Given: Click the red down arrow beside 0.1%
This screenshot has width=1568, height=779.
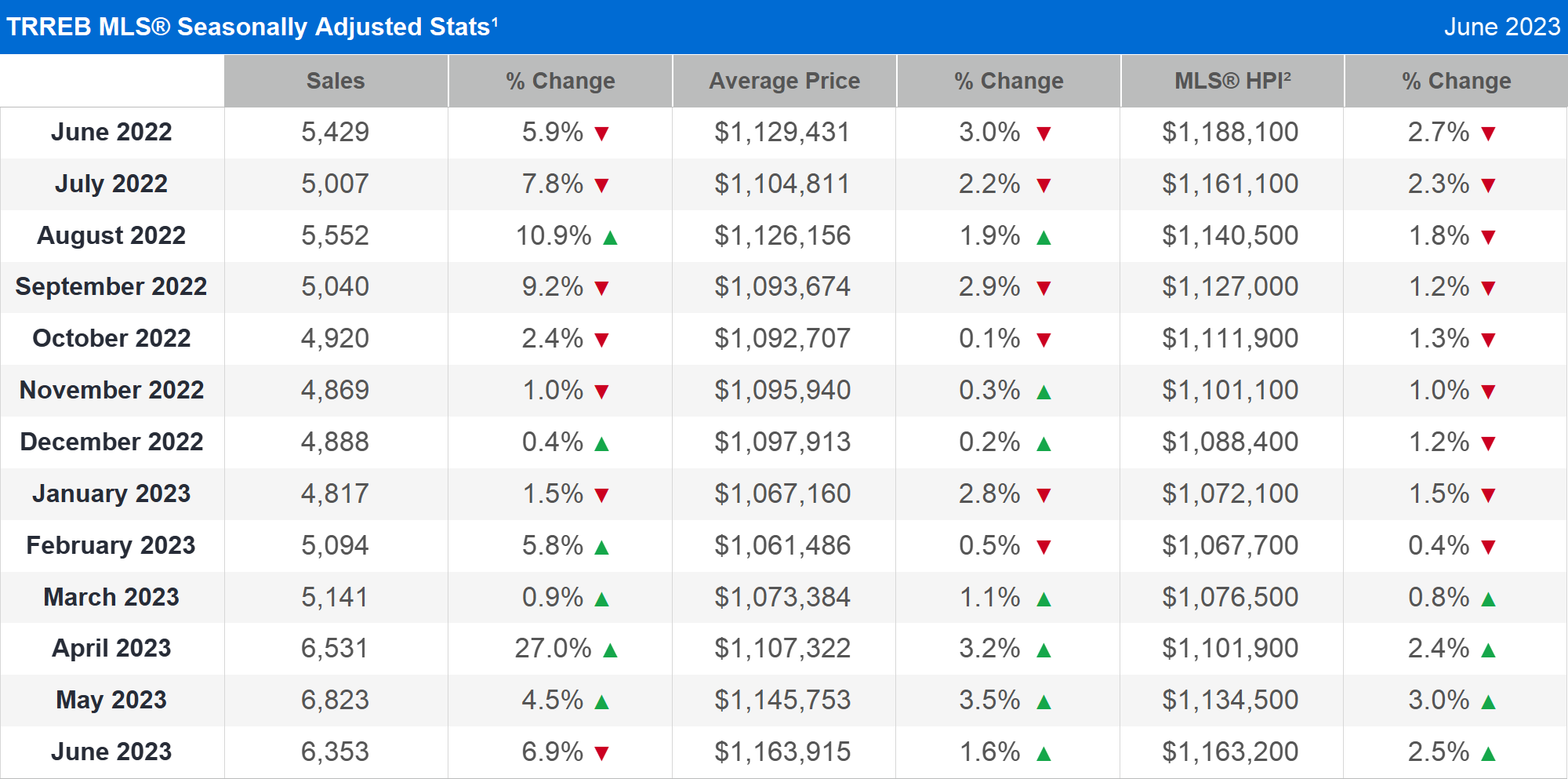Looking at the screenshot, I should 1043,340.
